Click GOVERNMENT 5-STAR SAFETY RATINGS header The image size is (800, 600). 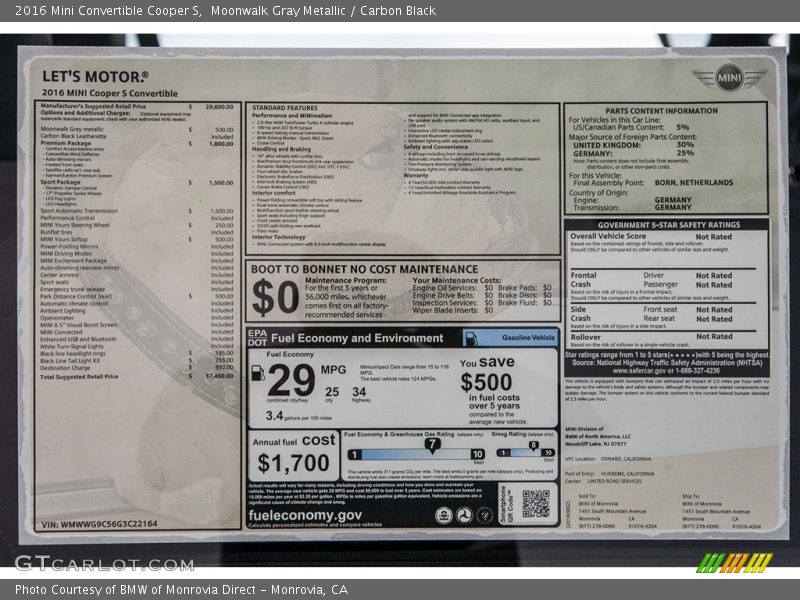(669, 225)
